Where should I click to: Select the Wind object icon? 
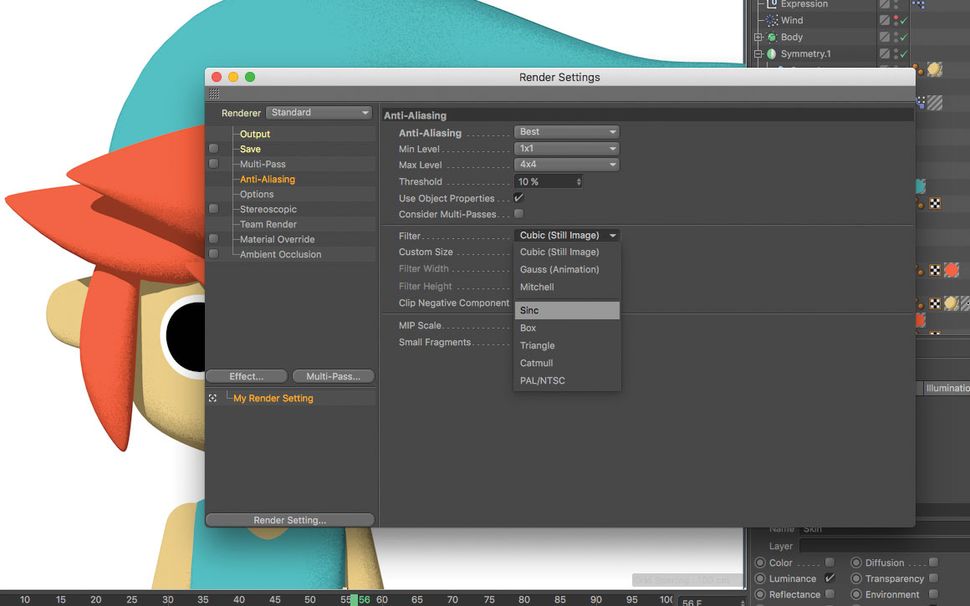point(772,20)
